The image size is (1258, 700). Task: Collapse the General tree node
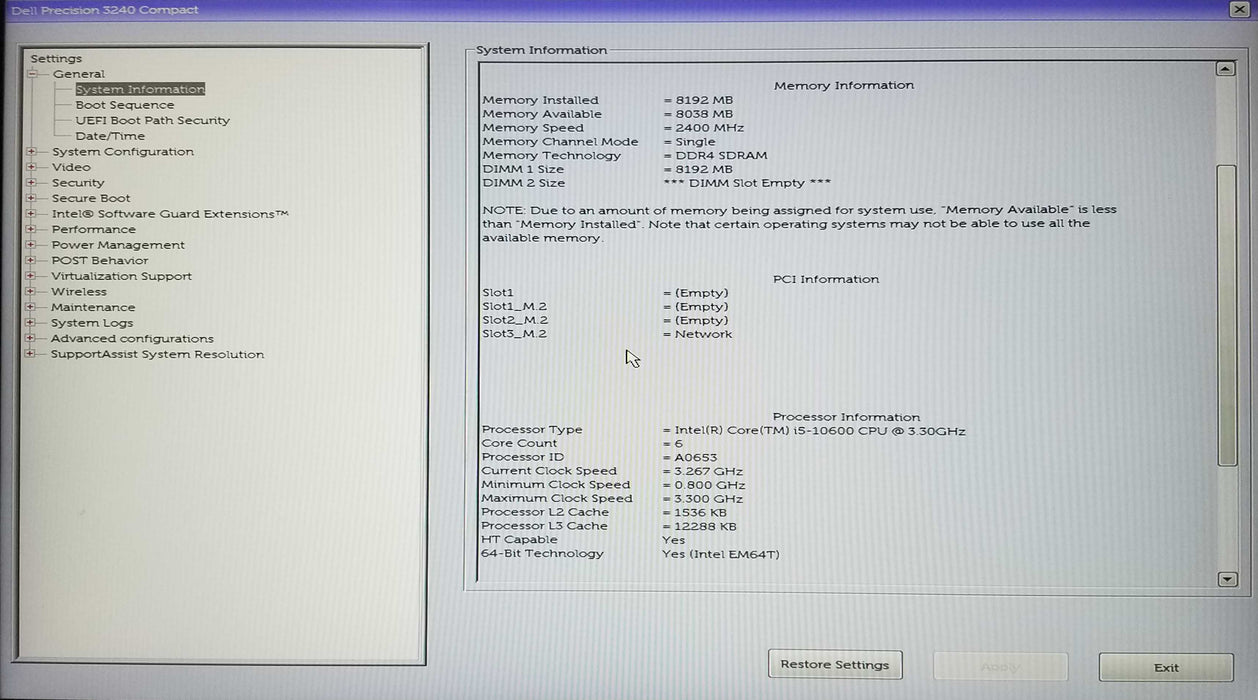coord(32,74)
